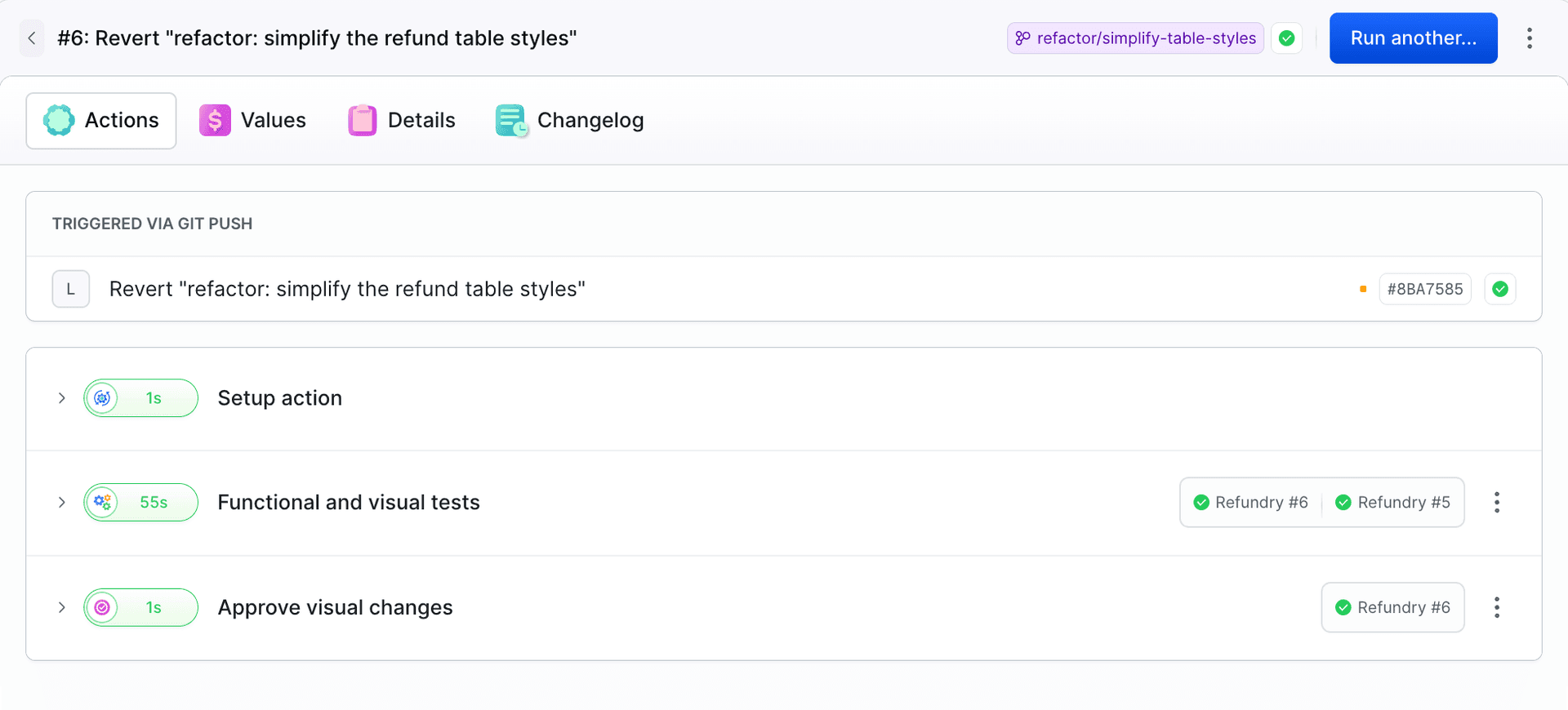This screenshot has height=710, width=1568.
Task: Open Approve visual changes kebab menu
Action: [1497, 608]
